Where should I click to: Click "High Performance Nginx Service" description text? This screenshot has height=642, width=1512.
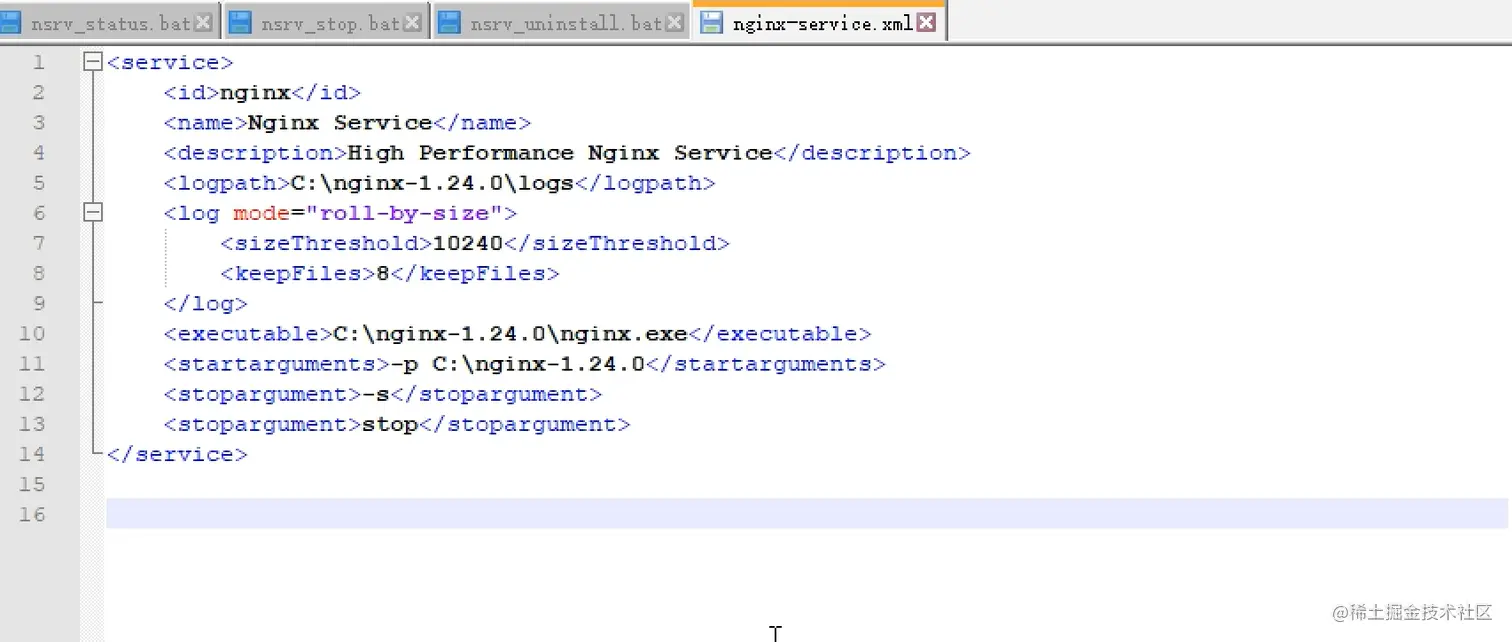coord(560,153)
